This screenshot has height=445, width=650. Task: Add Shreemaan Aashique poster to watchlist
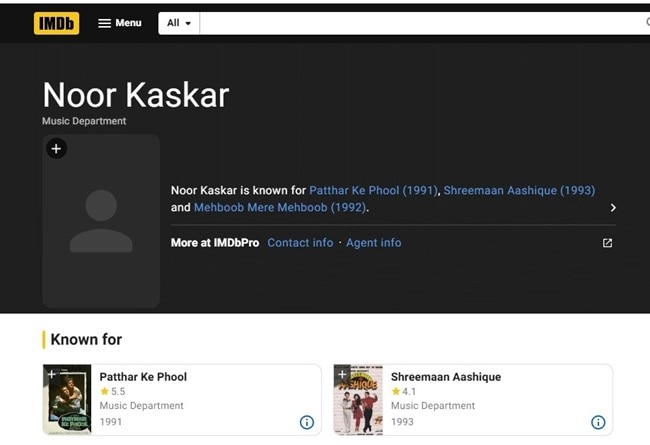[x=342, y=375]
